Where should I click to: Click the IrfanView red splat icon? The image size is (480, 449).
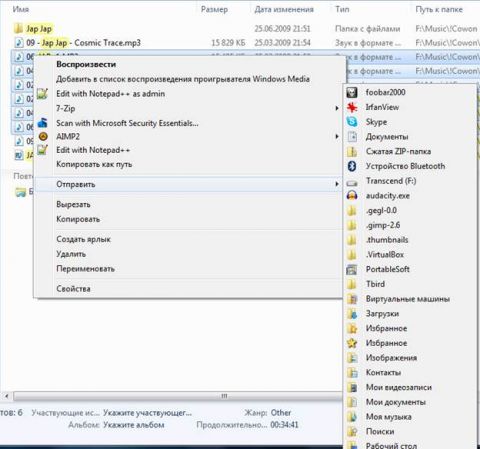(352, 107)
